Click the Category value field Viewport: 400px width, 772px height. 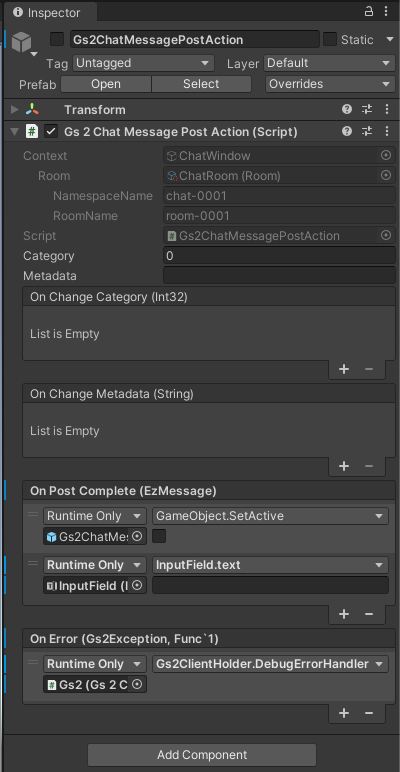(x=279, y=256)
